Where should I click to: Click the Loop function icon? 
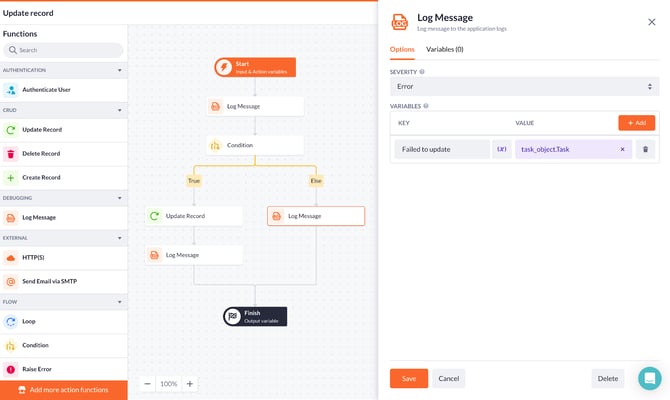(x=11, y=321)
